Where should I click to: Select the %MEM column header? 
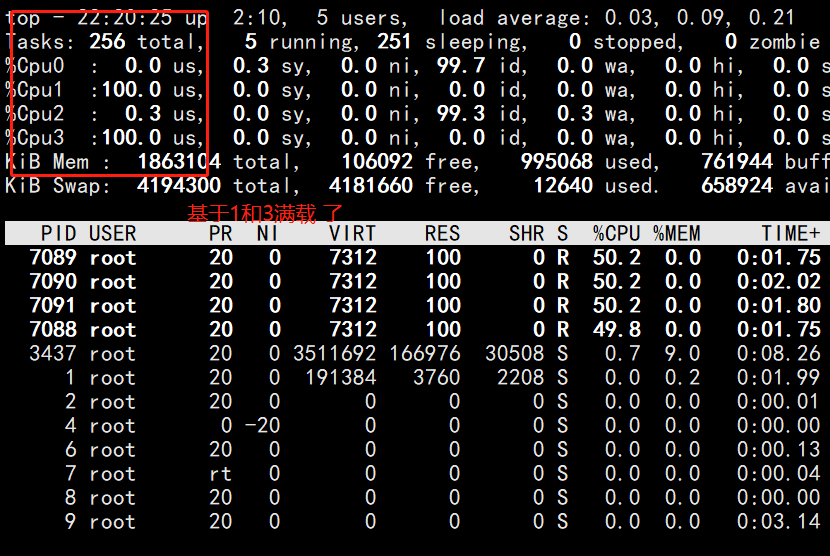[x=677, y=233]
